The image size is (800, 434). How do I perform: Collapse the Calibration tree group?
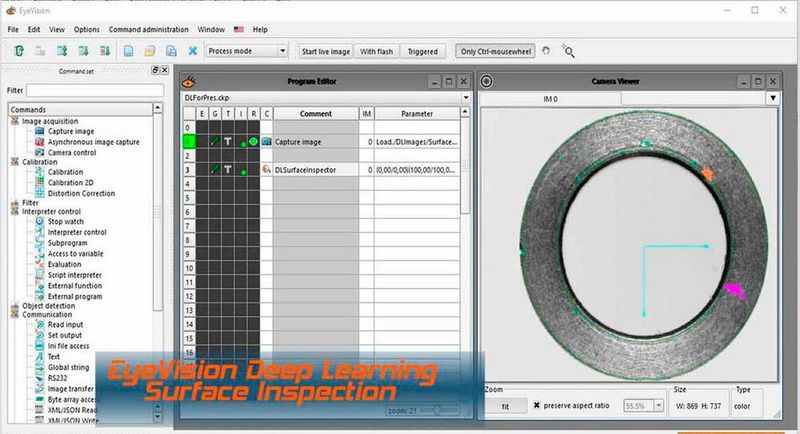15,162
